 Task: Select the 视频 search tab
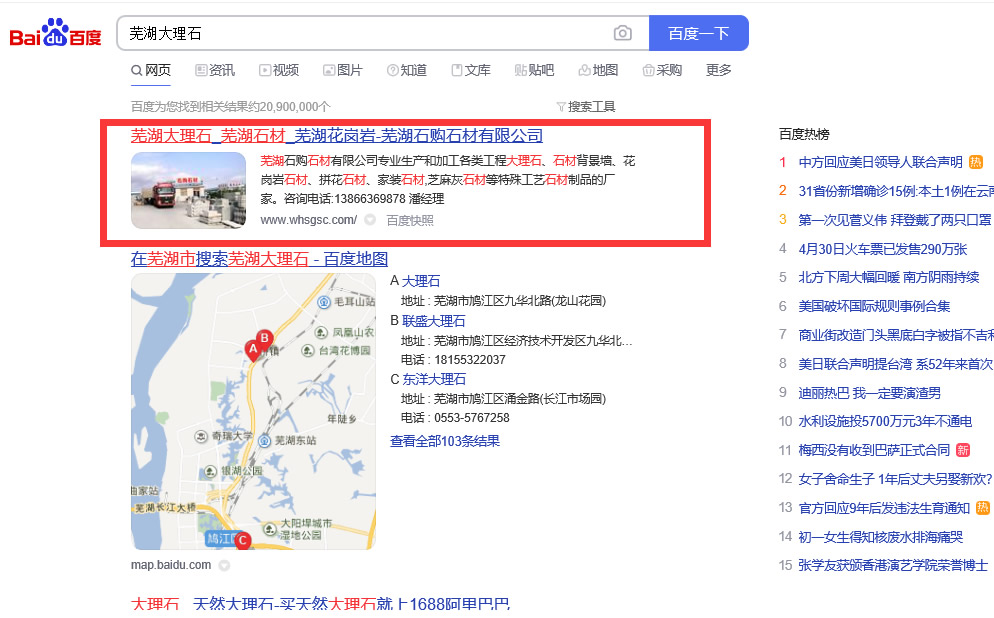pyautogui.click(x=279, y=70)
